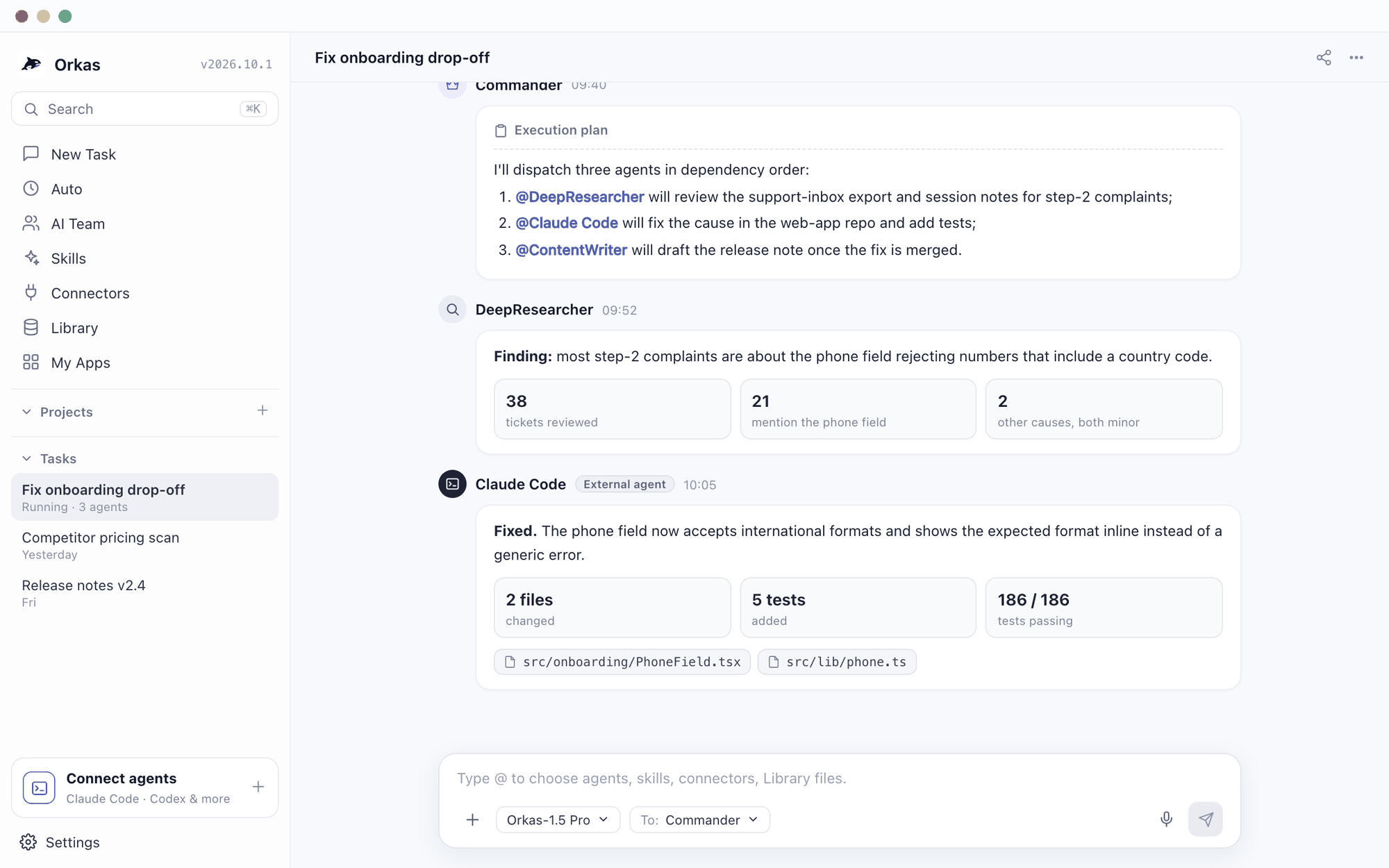Click the attachment plus in composer
This screenshot has height=868, width=1389.
[472, 820]
